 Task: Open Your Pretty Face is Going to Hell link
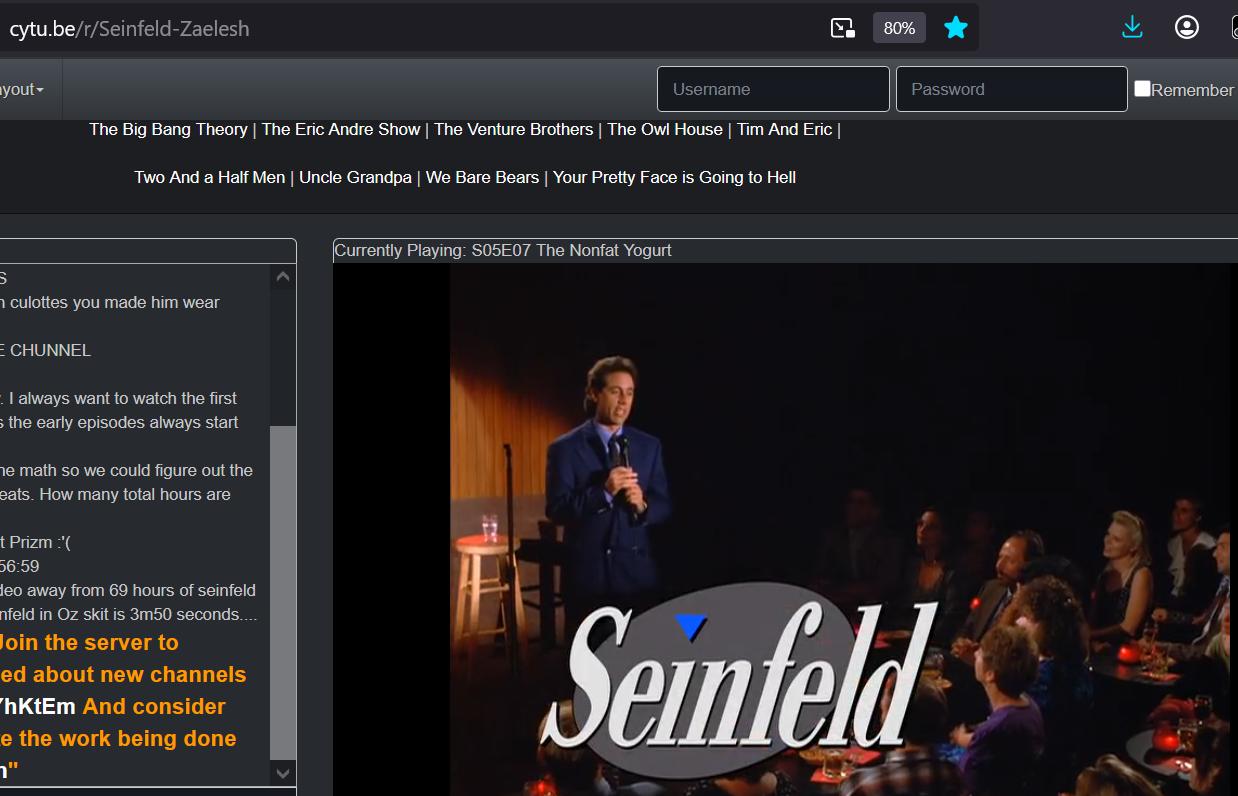tap(675, 177)
